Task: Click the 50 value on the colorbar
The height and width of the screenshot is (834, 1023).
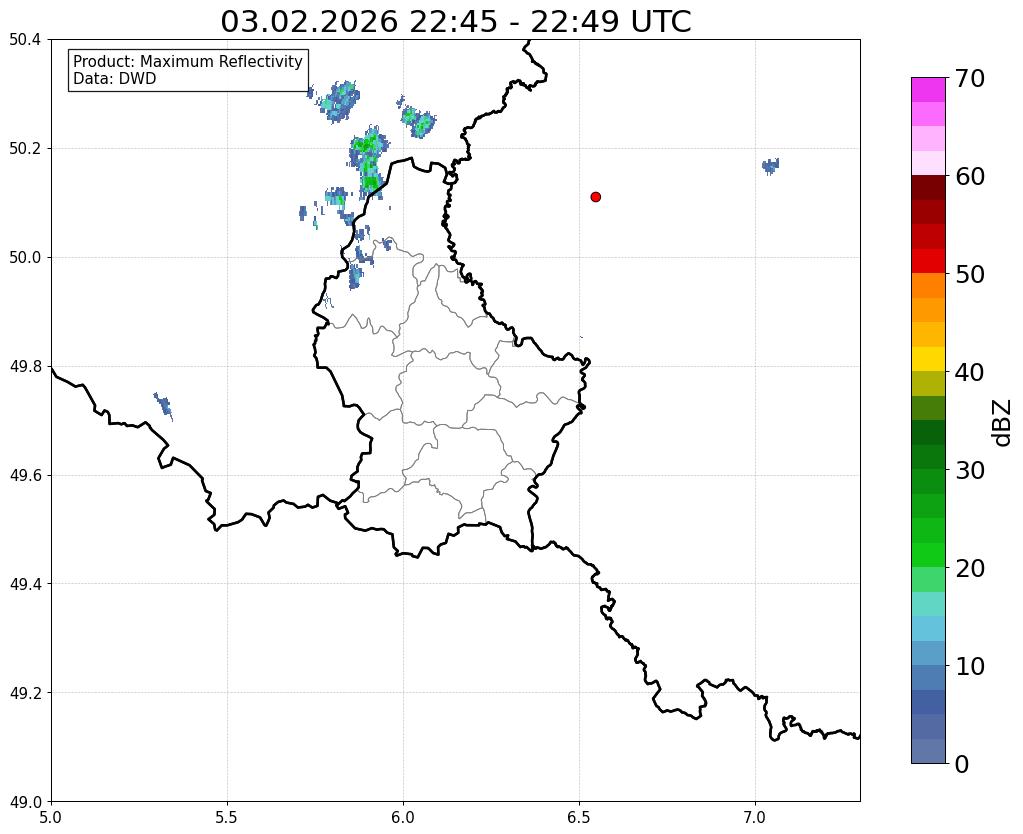Action: [970, 274]
